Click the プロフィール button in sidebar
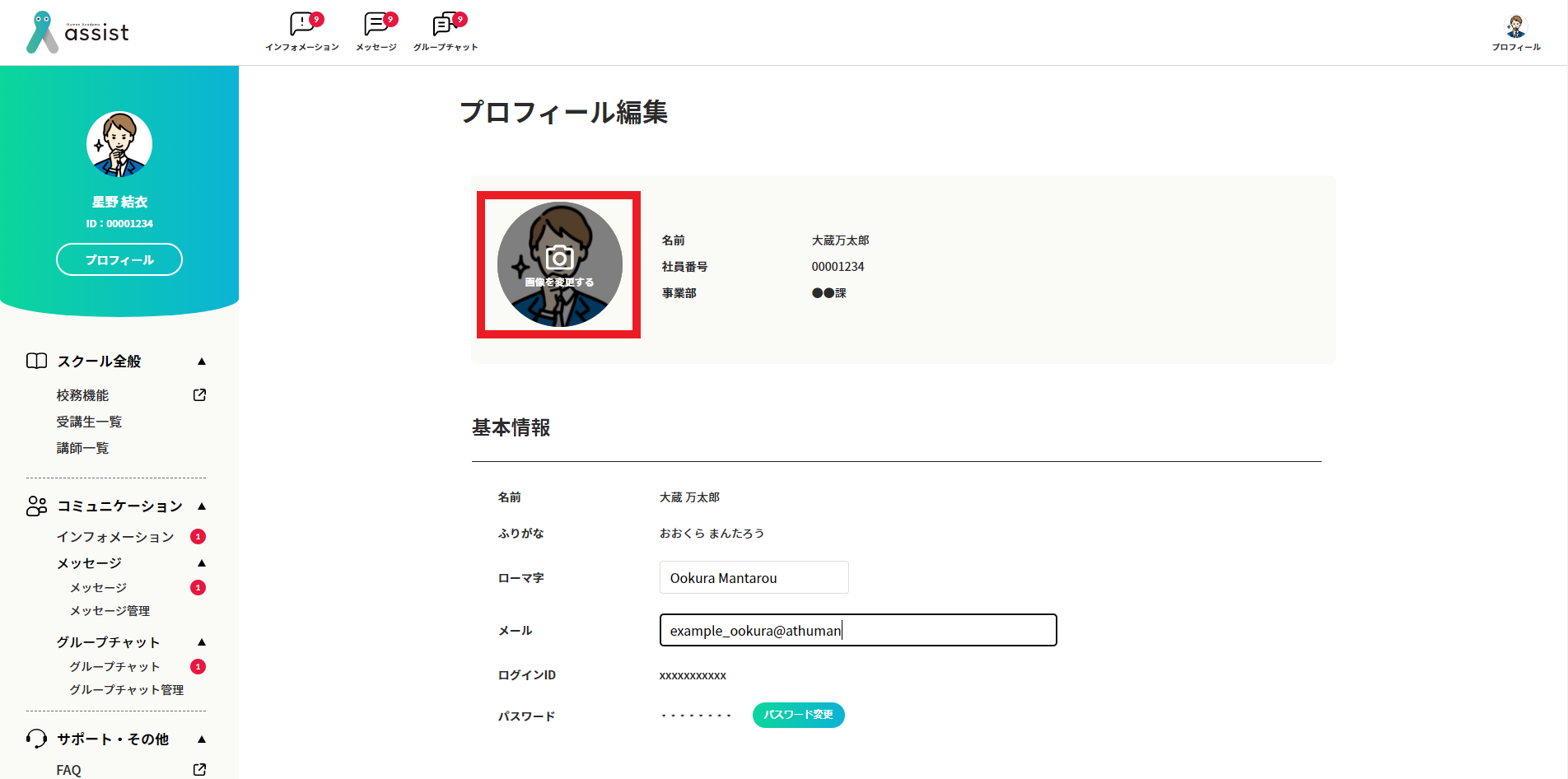The width and height of the screenshot is (1568, 779). (x=119, y=259)
